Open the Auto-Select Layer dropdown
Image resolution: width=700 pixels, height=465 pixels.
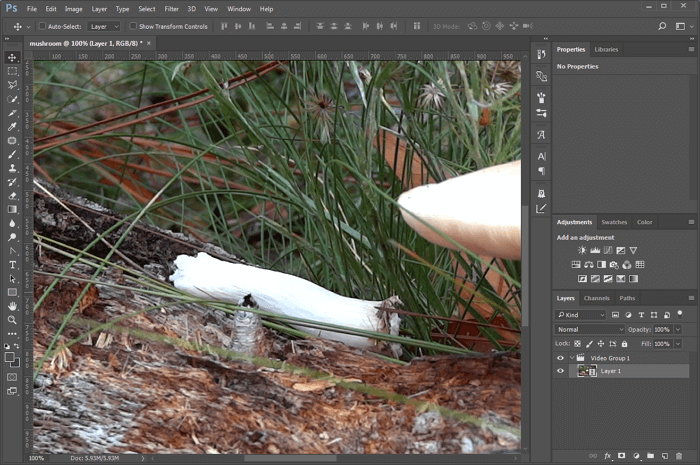point(103,26)
